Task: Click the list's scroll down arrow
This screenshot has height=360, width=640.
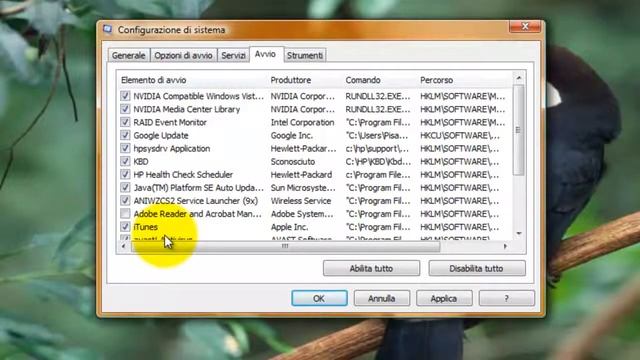Action: (x=519, y=233)
